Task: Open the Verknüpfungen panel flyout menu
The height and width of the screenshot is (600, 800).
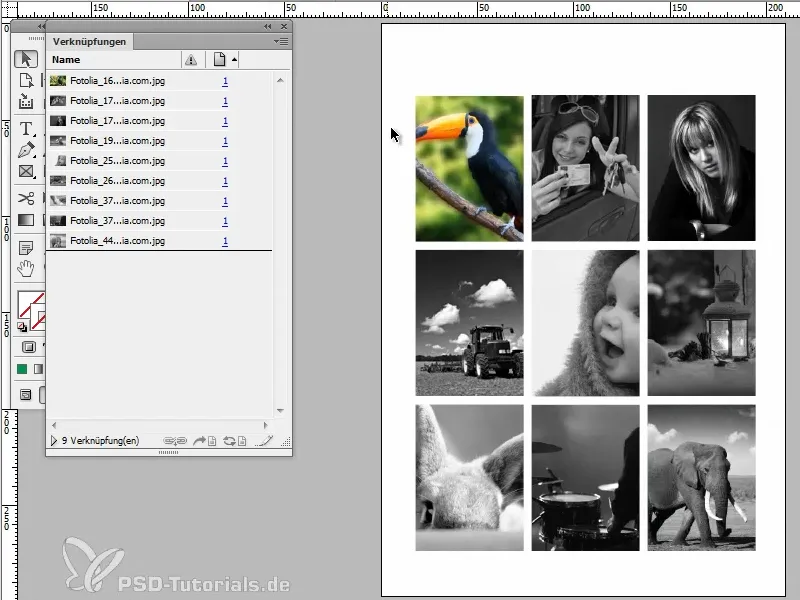Action: click(x=281, y=41)
